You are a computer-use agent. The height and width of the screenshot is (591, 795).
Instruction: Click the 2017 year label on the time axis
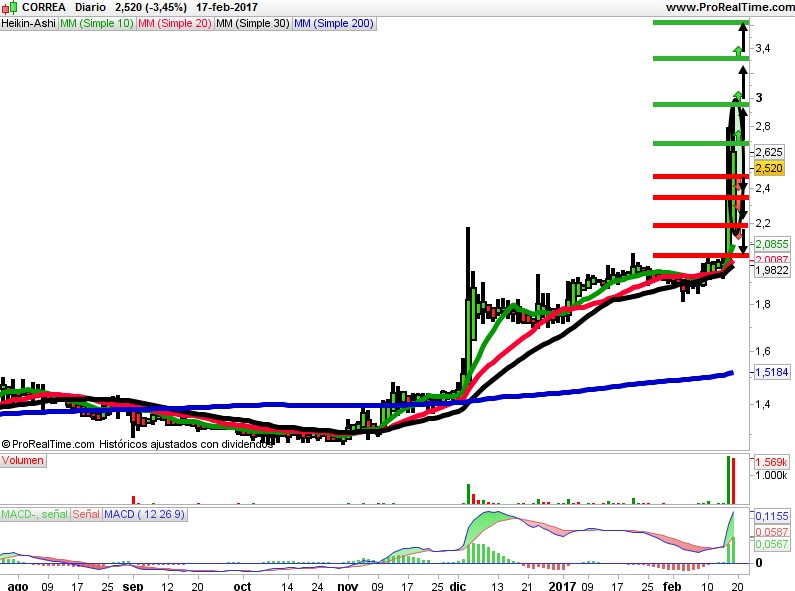pos(562,586)
